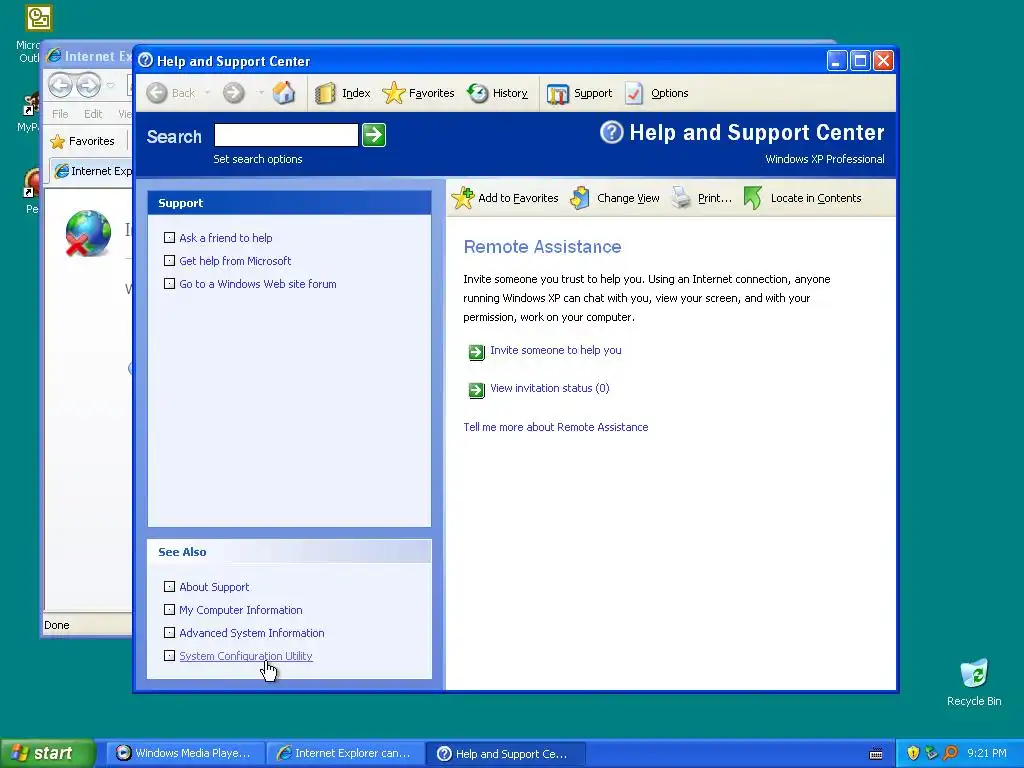Click the security shield tray icon
This screenshot has height=768, width=1024.
(913, 753)
